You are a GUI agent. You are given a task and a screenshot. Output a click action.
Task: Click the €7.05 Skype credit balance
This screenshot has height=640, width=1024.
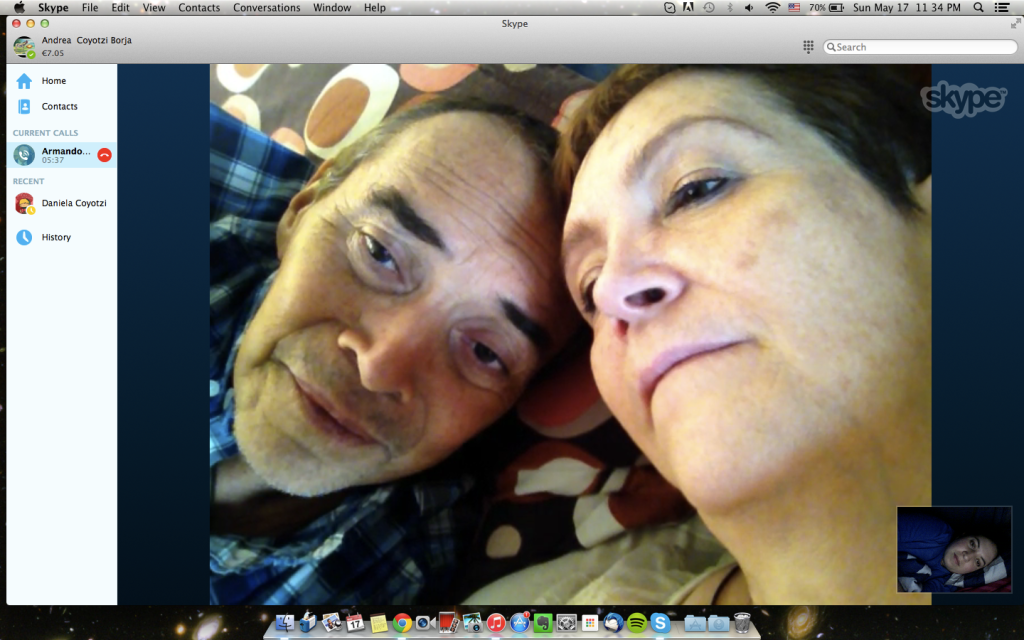pyautogui.click(x=53, y=53)
